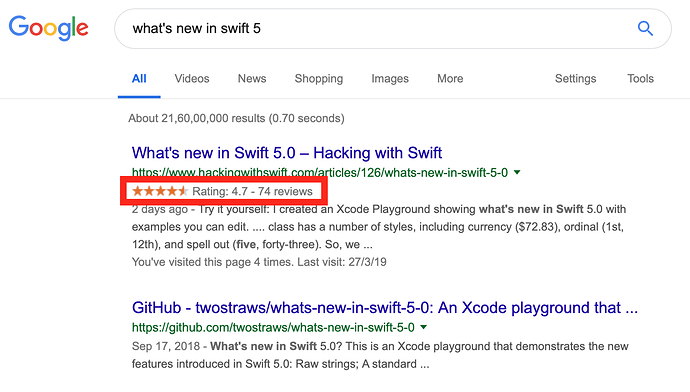The image size is (690, 392).
Task: Open What's new in Swift 5.0 result
Action: [286, 153]
